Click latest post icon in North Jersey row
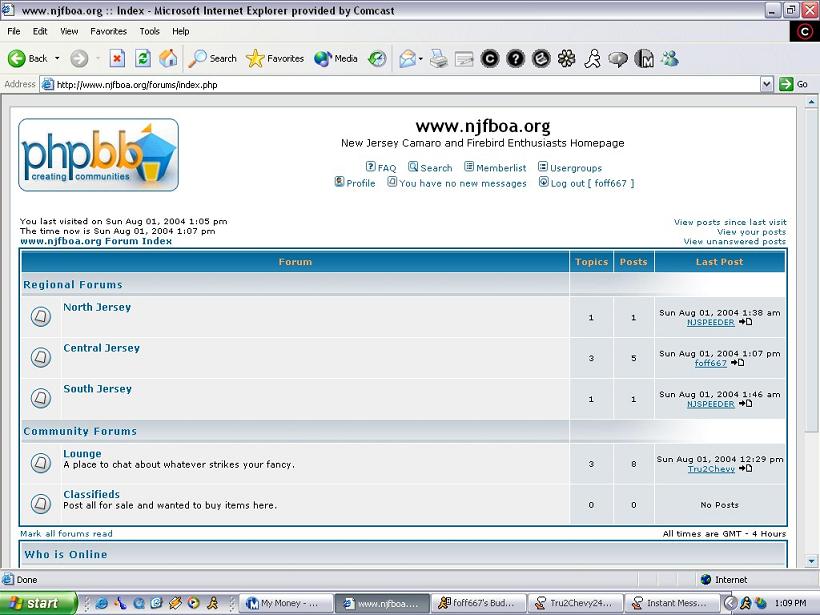Viewport: 820px width, 615px height. (x=746, y=322)
